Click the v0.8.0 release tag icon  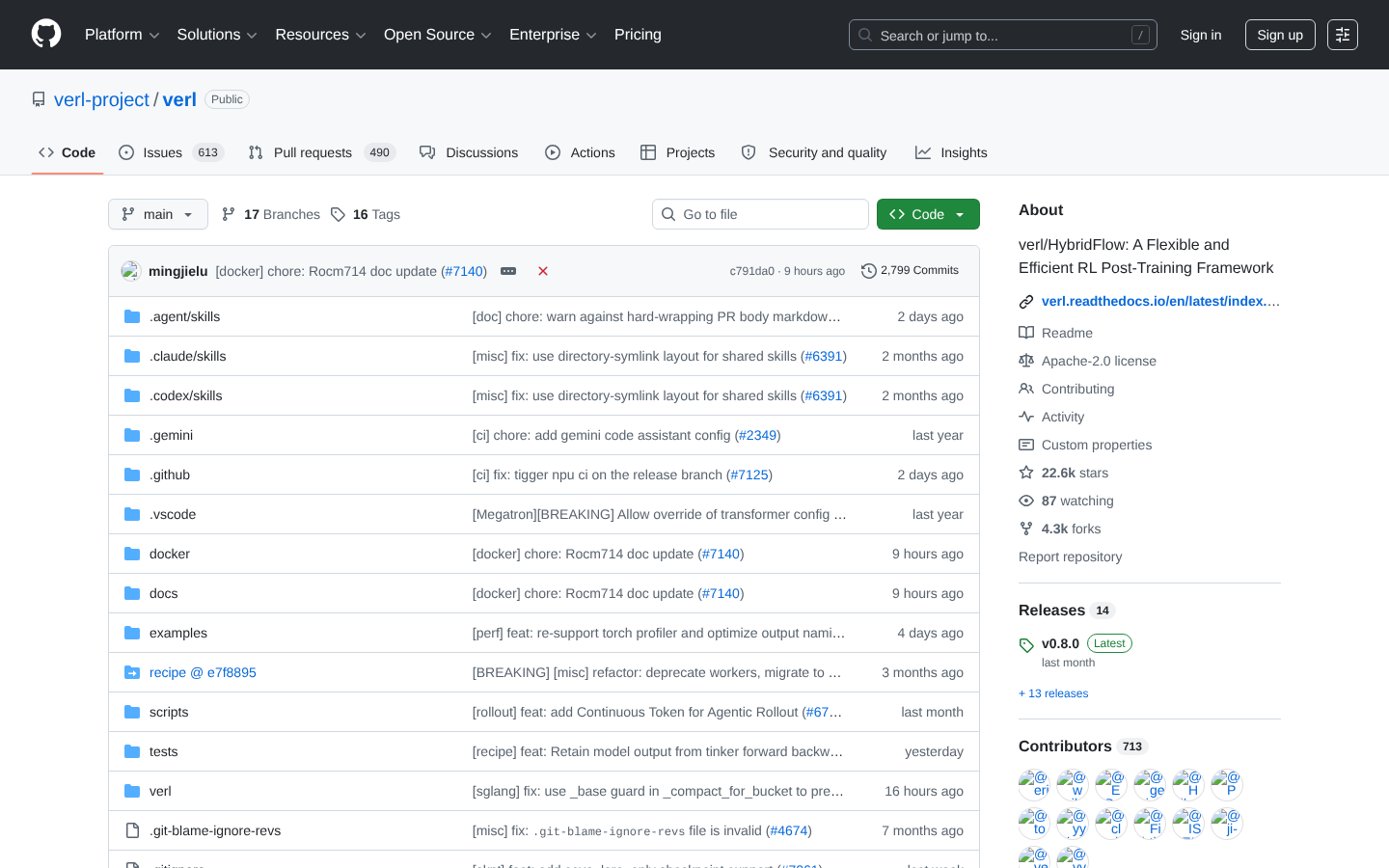pyautogui.click(x=1026, y=645)
